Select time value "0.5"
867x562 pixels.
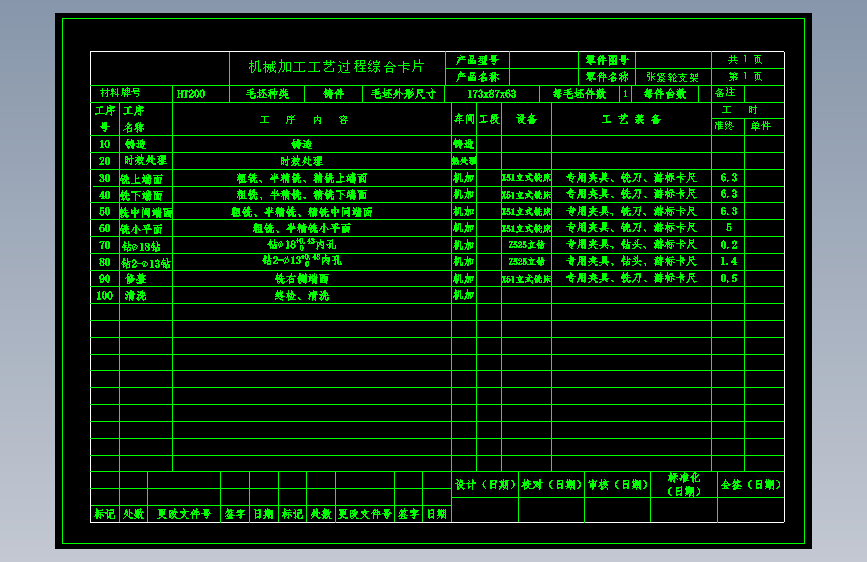729,278
